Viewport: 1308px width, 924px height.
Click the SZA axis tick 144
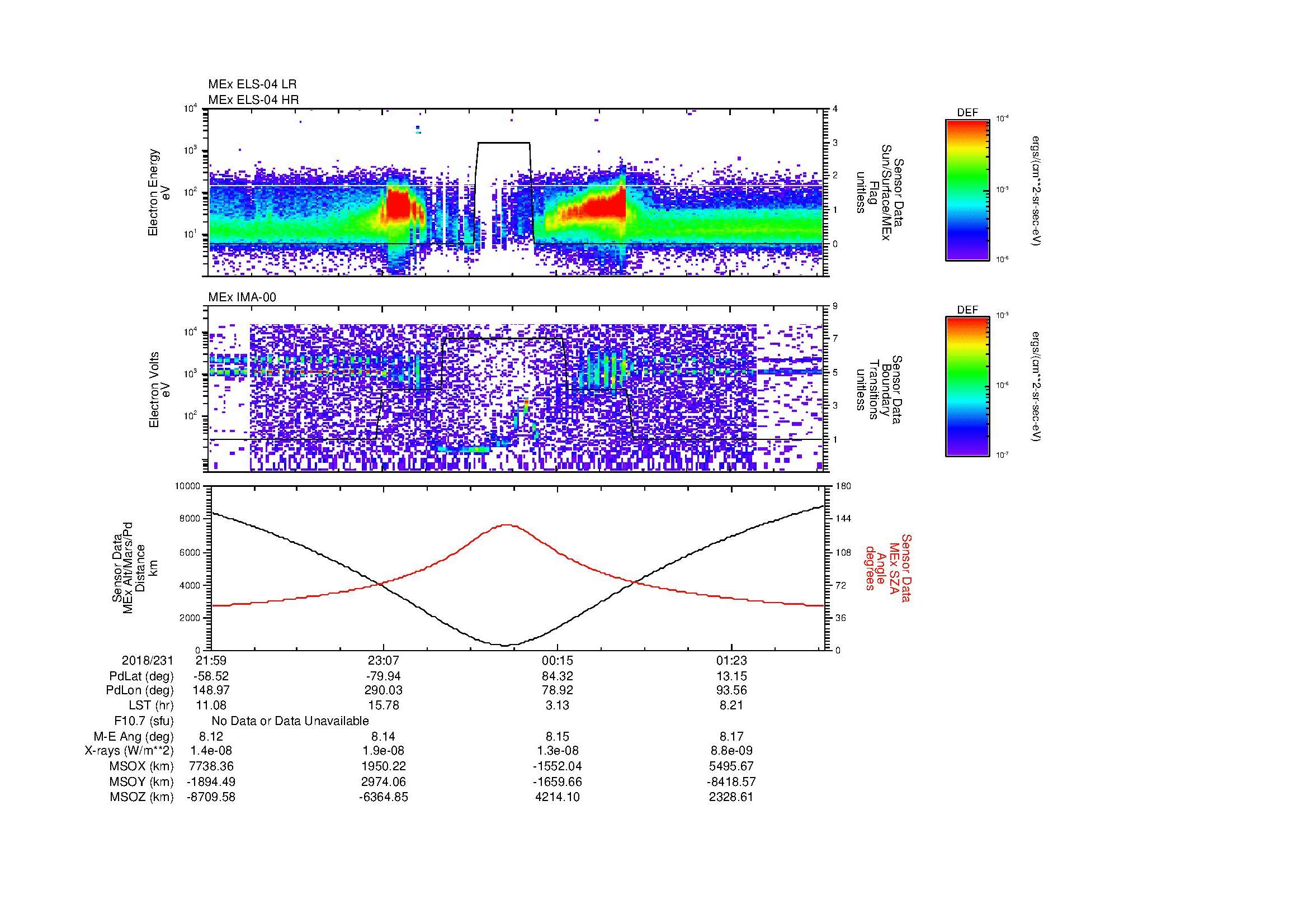(844, 519)
